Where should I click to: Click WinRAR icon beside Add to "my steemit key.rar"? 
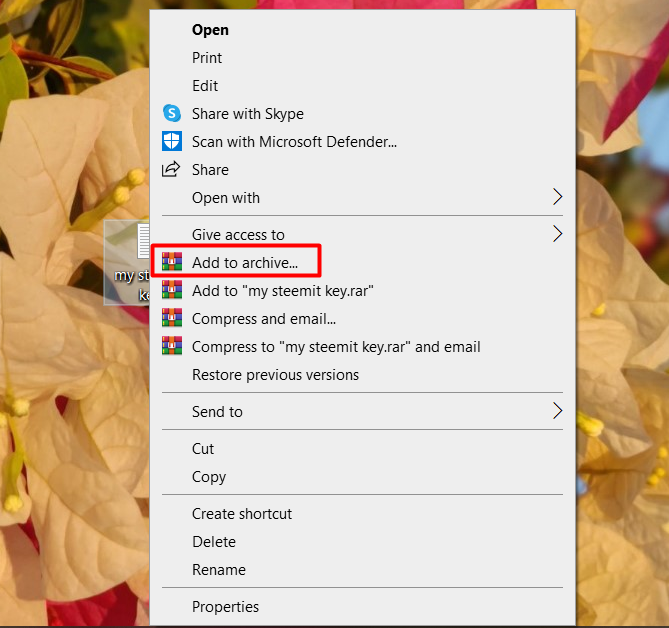click(x=172, y=290)
